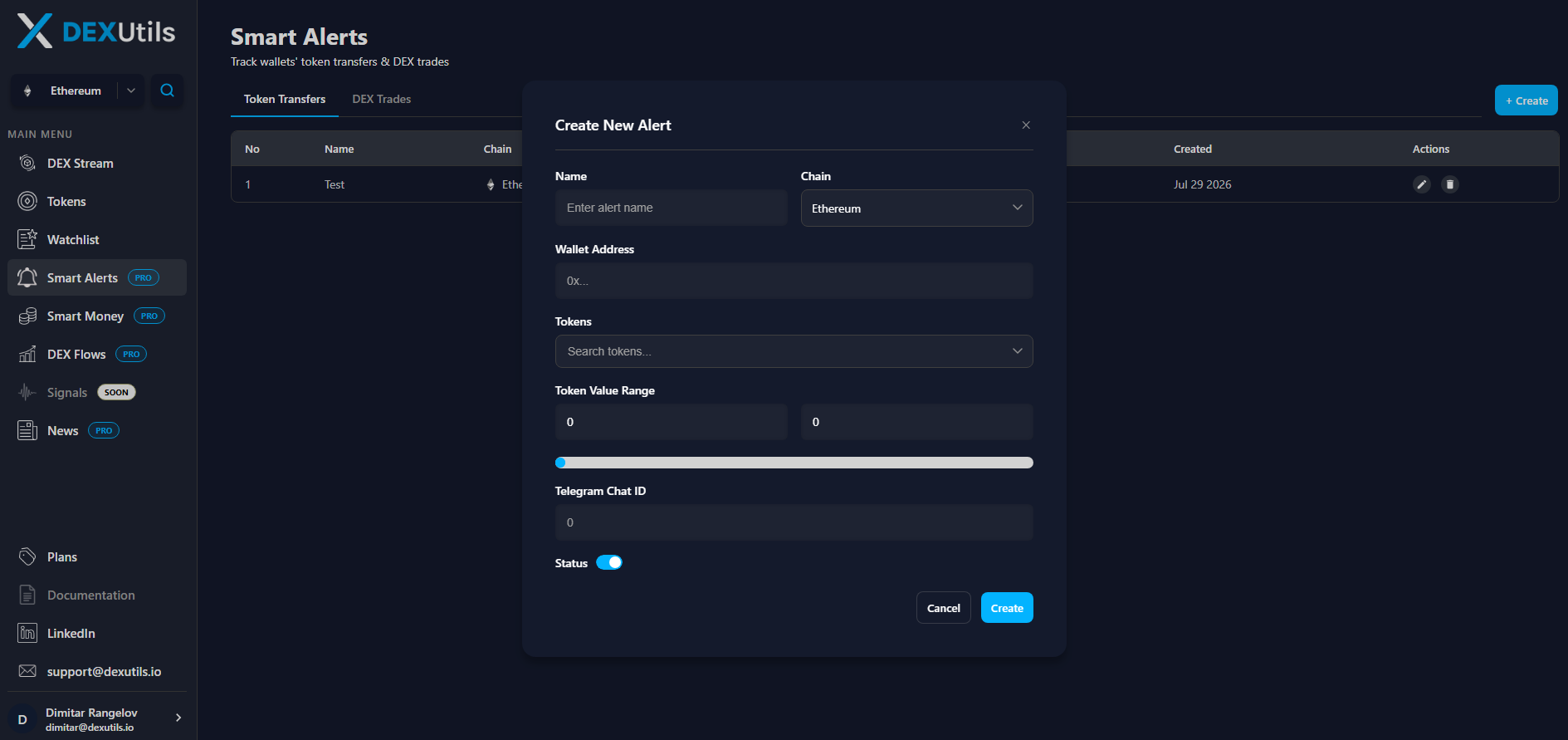Toggle the Status switch off
Screen dimensions: 1568x740
pos(609,562)
